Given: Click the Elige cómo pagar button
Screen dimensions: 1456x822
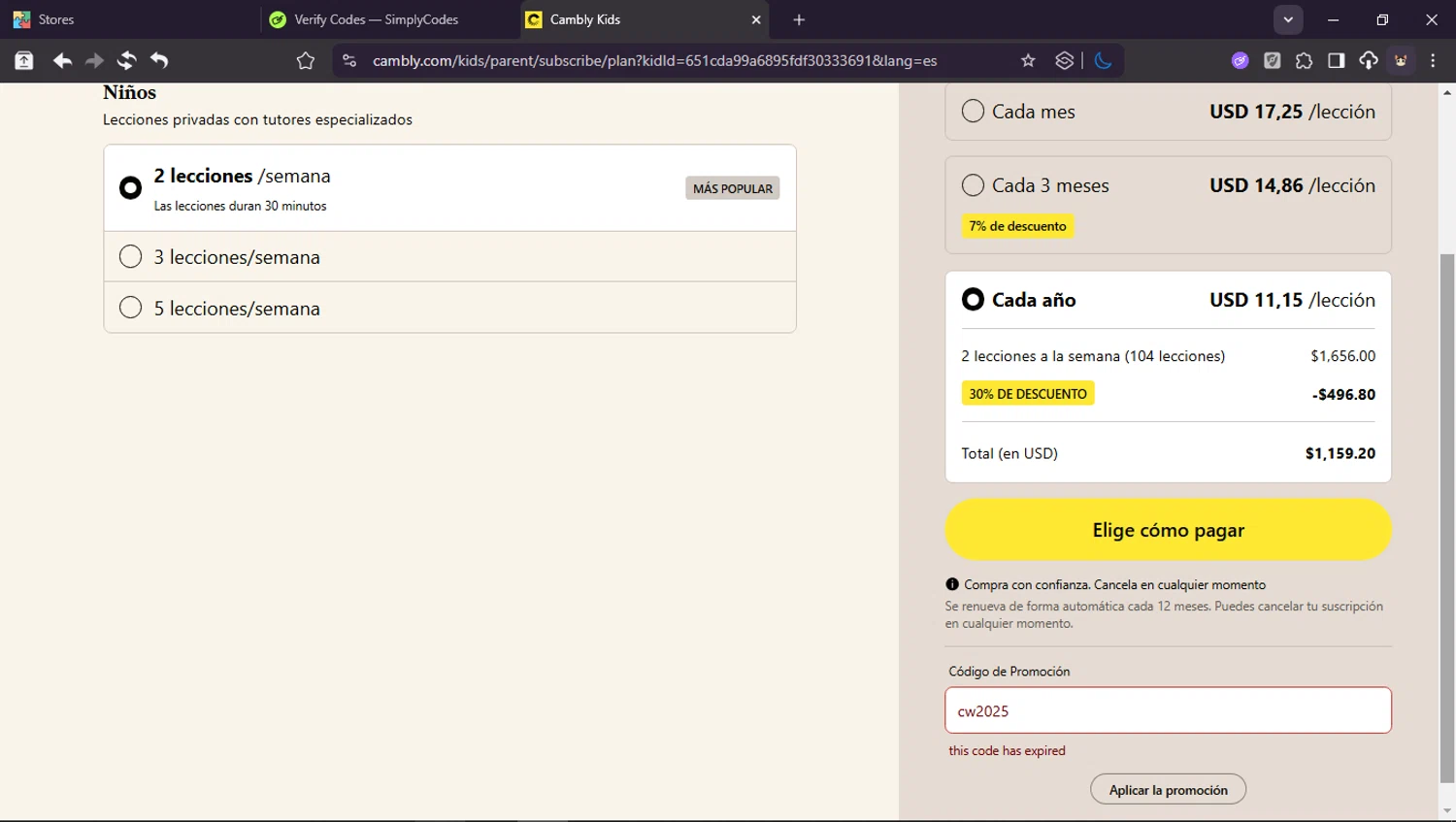Looking at the screenshot, I should pos(1168,530).
